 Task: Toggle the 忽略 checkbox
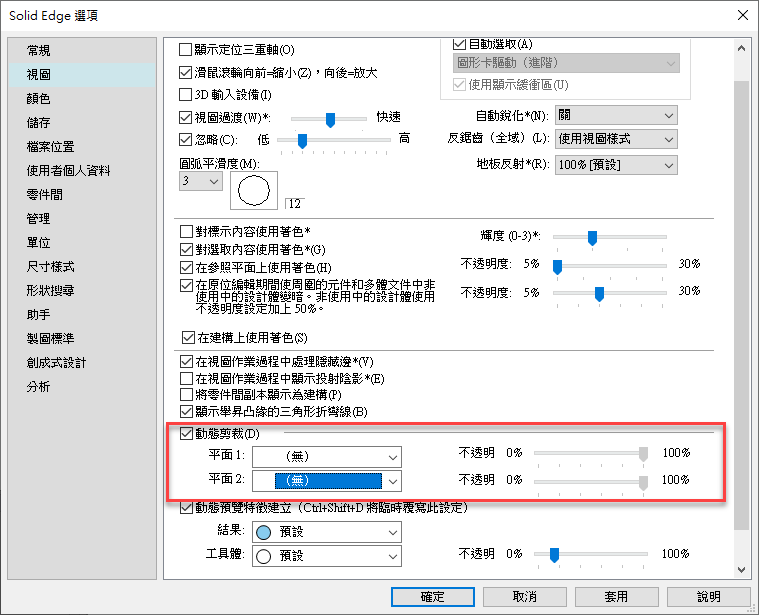[x=185, y=139]
